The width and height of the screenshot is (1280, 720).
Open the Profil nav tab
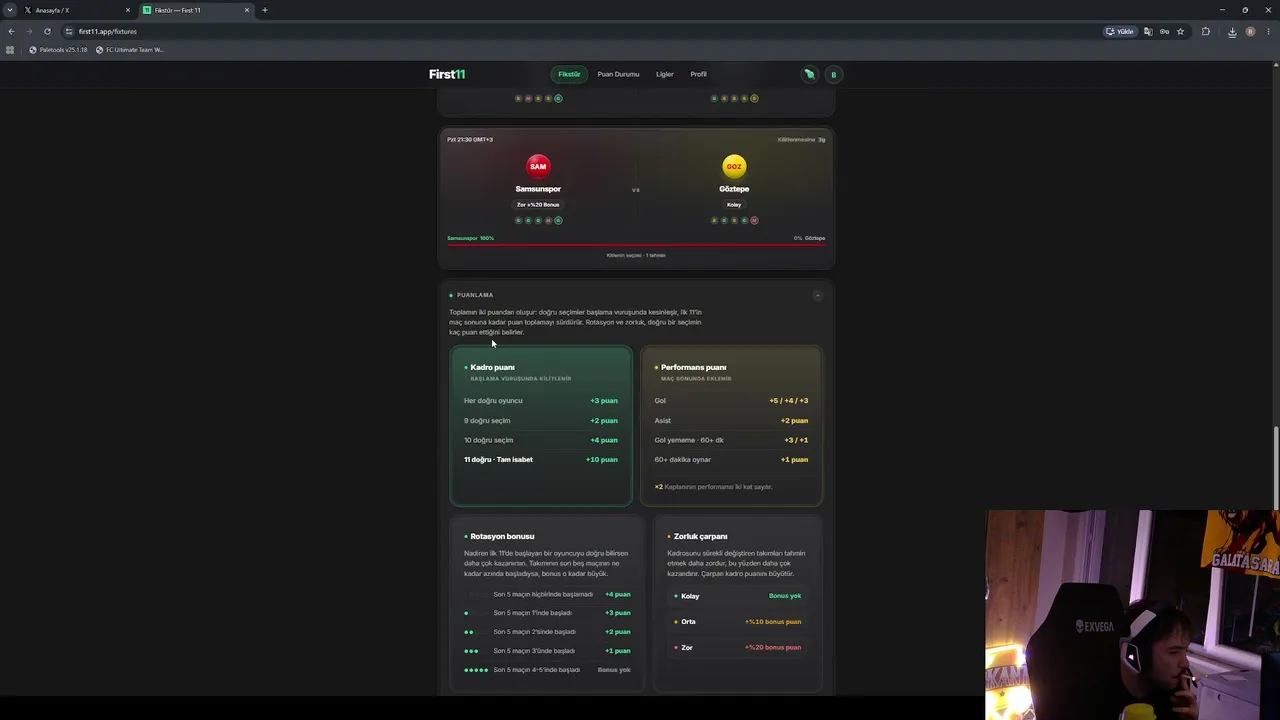point(698,74)
